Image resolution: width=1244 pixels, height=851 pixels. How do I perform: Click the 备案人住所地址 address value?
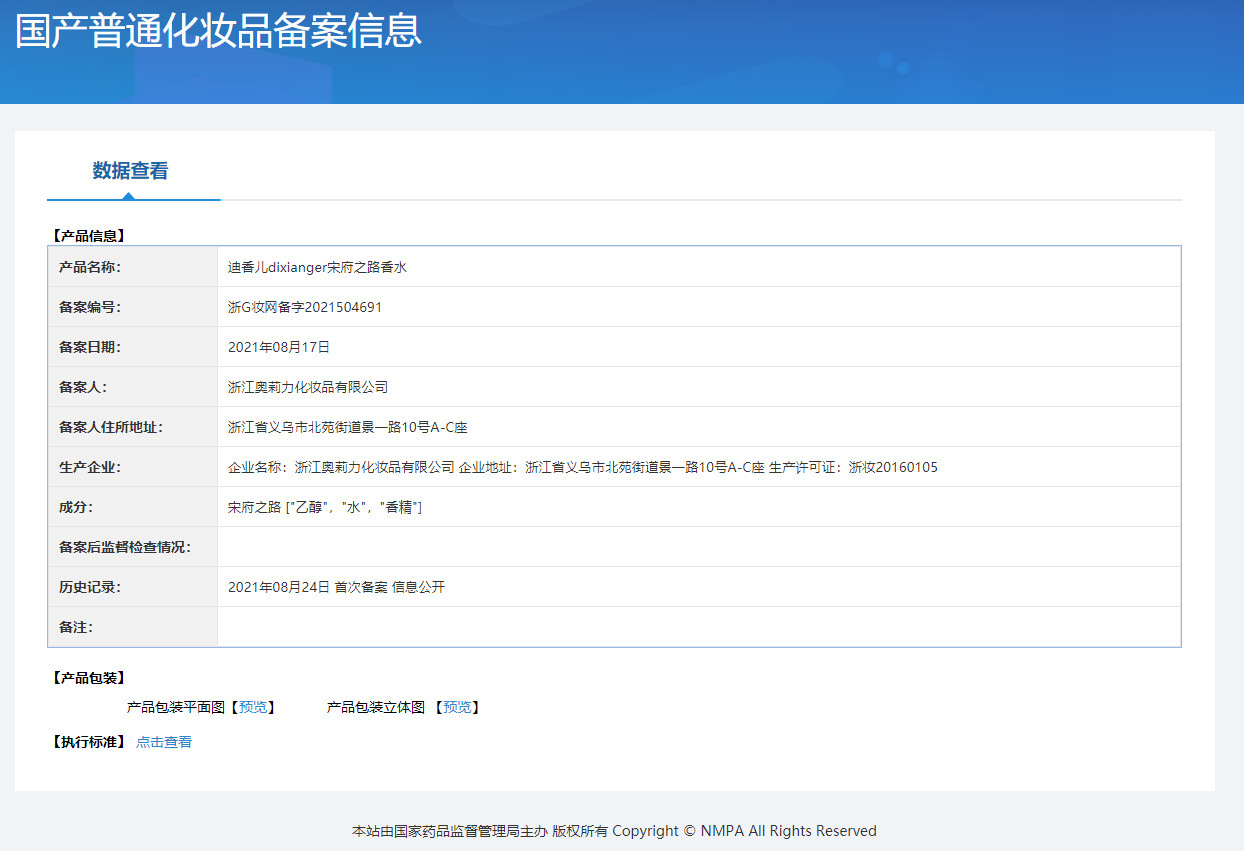[x=348, y=427]
